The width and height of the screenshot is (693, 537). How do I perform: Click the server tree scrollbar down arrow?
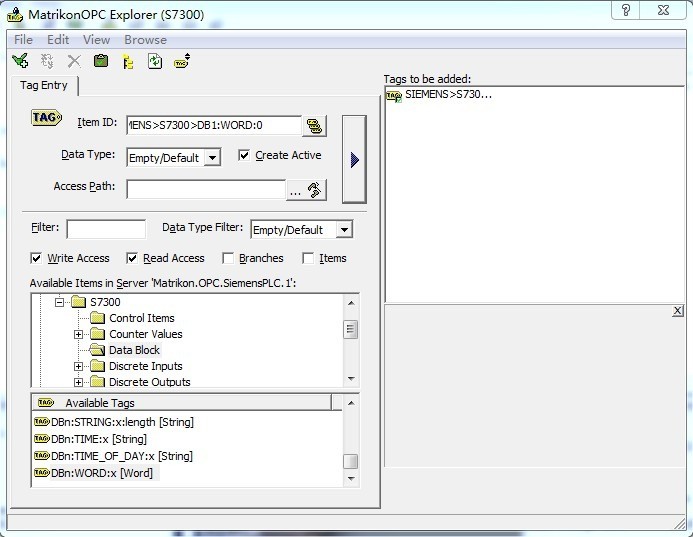pyautogui.click(x=351, y=379)
